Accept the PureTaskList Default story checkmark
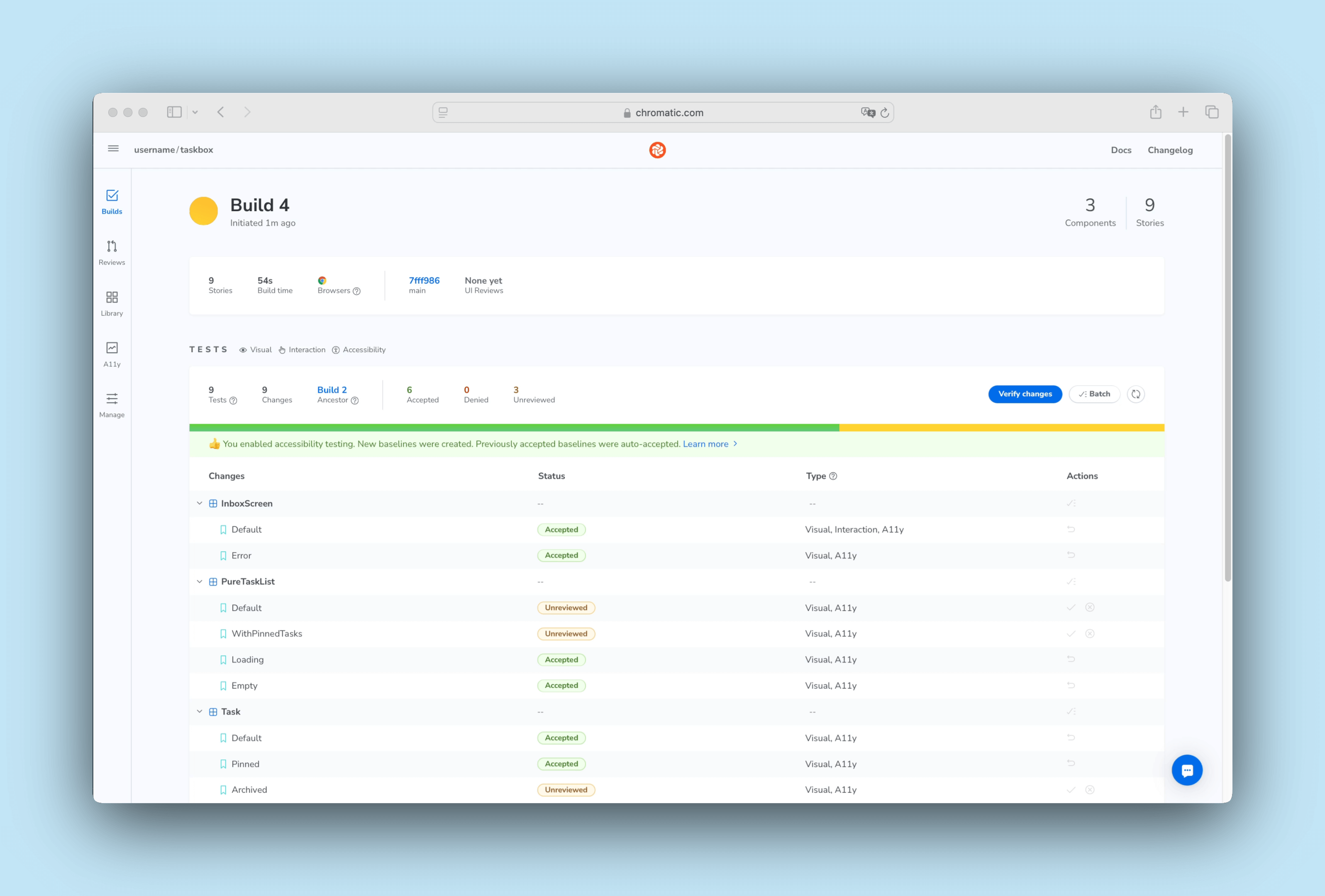Image resolution: width=1325 pixels, height=896 pixels. [x=1071, y=608]
